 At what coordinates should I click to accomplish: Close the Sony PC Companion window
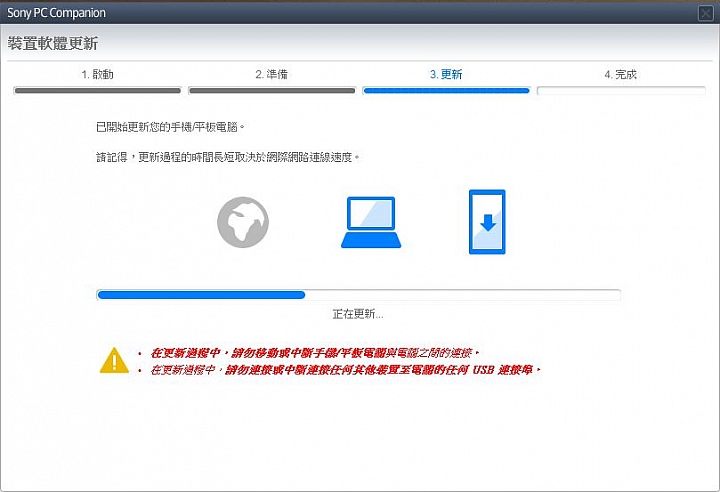pos(706,13)
